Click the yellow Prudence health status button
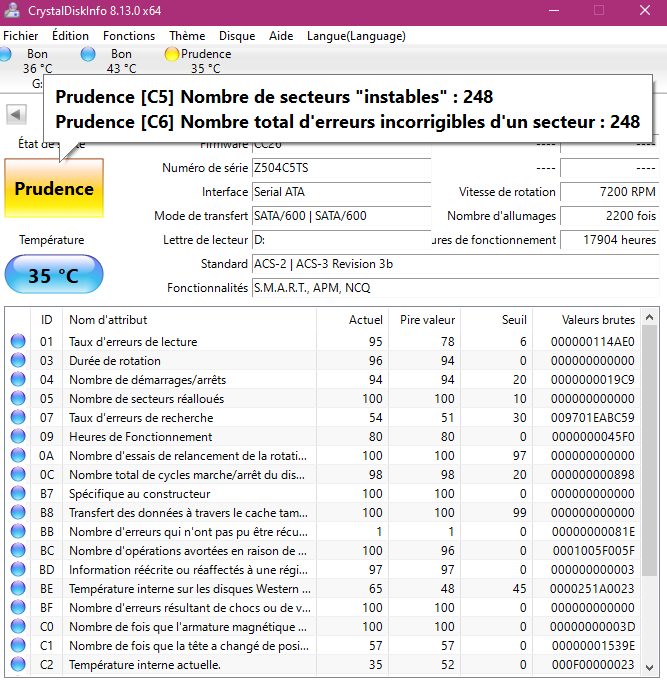Image resolution: width=667 pixels, height=684 pixels. (54, 189)
